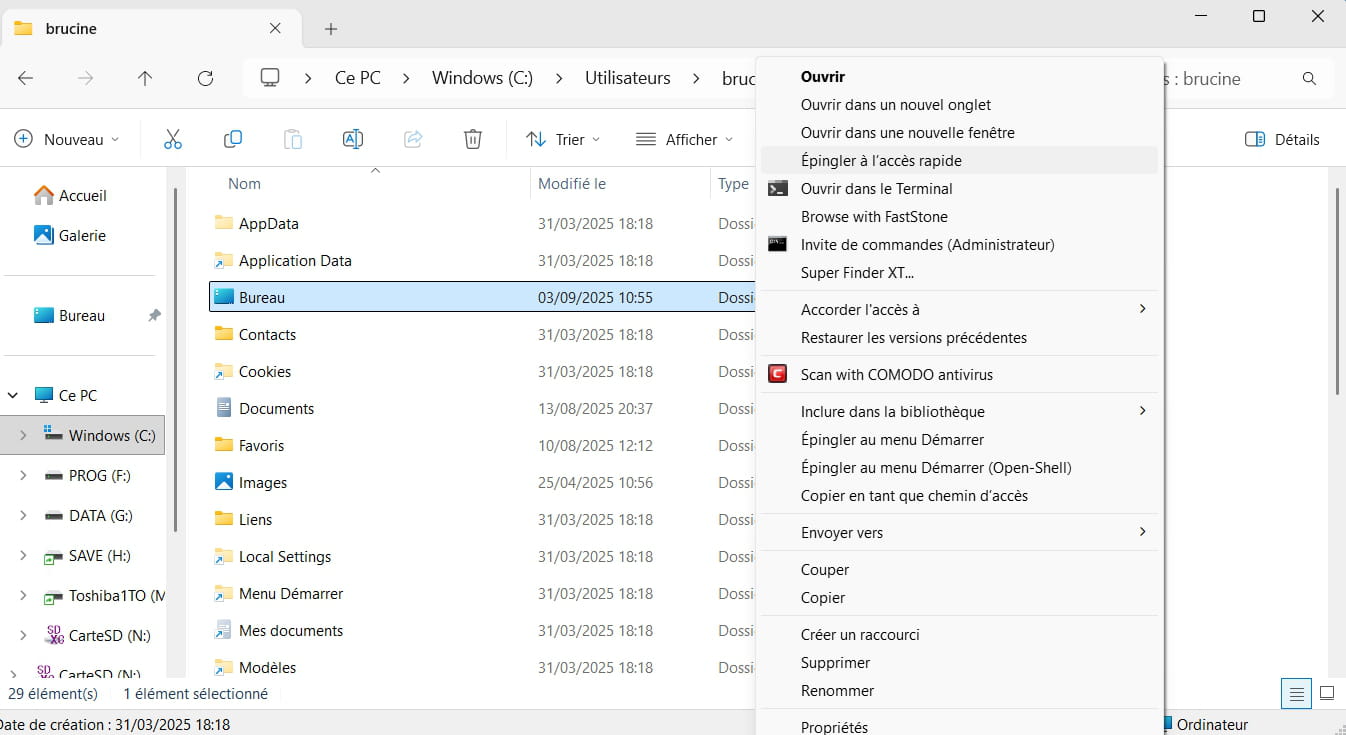Open the Nouveau dropdown
Viewport: 1346px width, 735px height.
click(x=67, y=139)
